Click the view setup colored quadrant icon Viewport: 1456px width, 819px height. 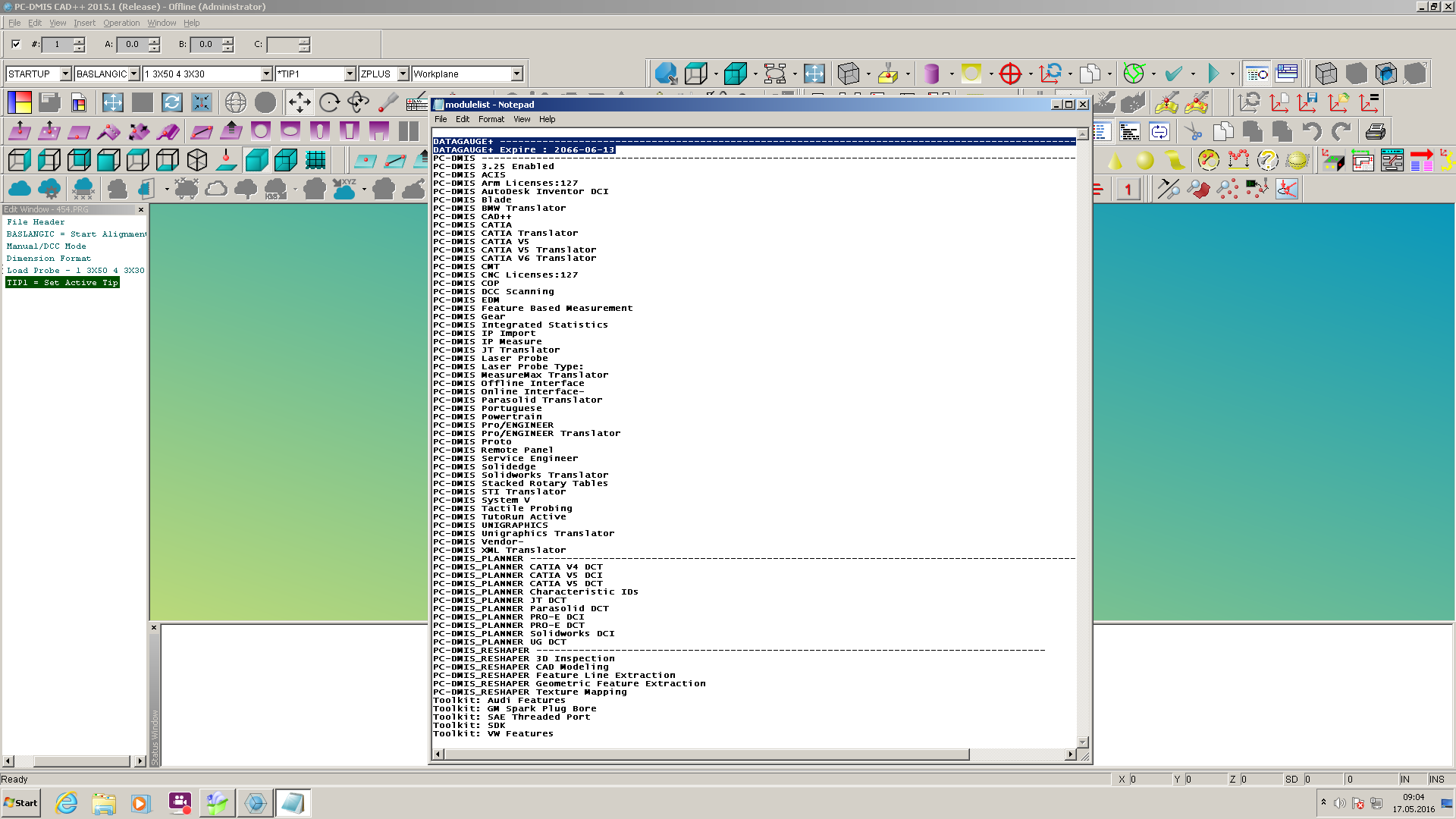click(x=20, y=102)
